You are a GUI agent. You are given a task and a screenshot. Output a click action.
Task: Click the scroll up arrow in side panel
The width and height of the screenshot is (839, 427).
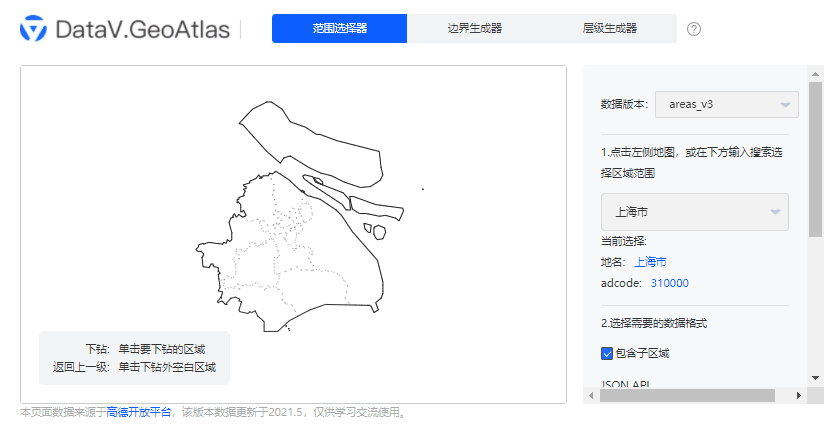click(815, 74)
